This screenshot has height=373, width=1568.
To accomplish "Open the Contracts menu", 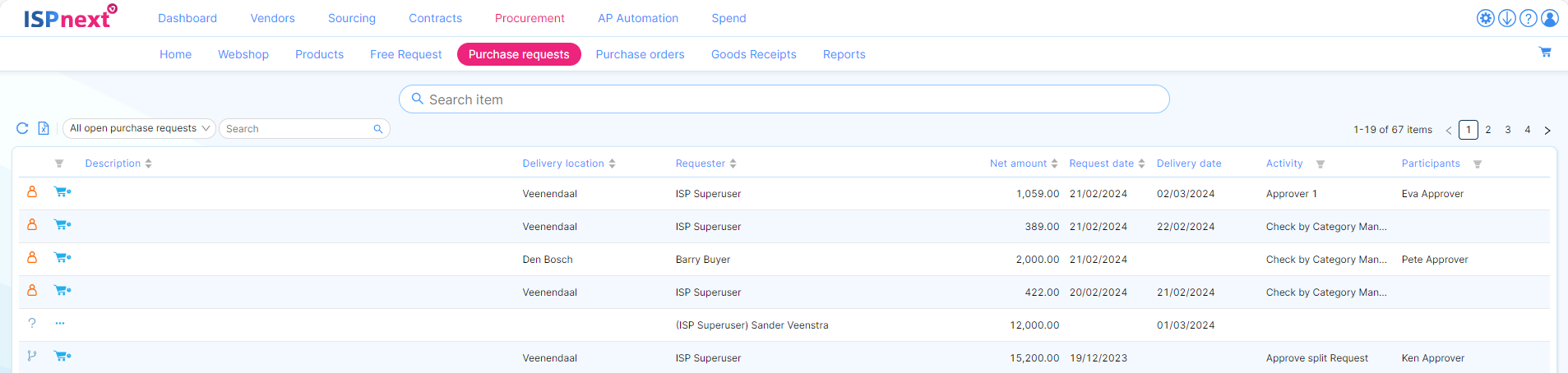I will point(435,18).
